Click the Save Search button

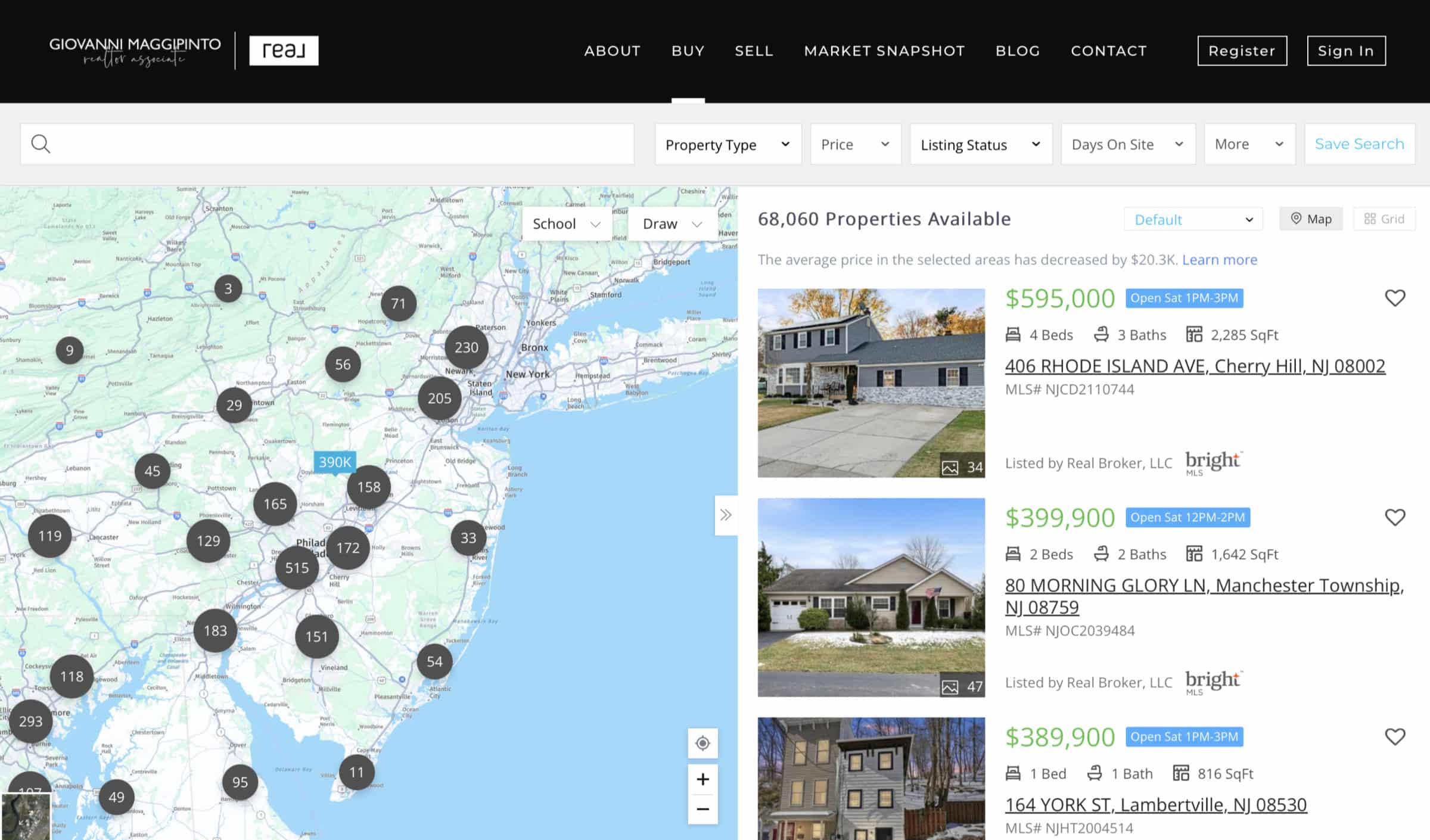point(1360,144)
